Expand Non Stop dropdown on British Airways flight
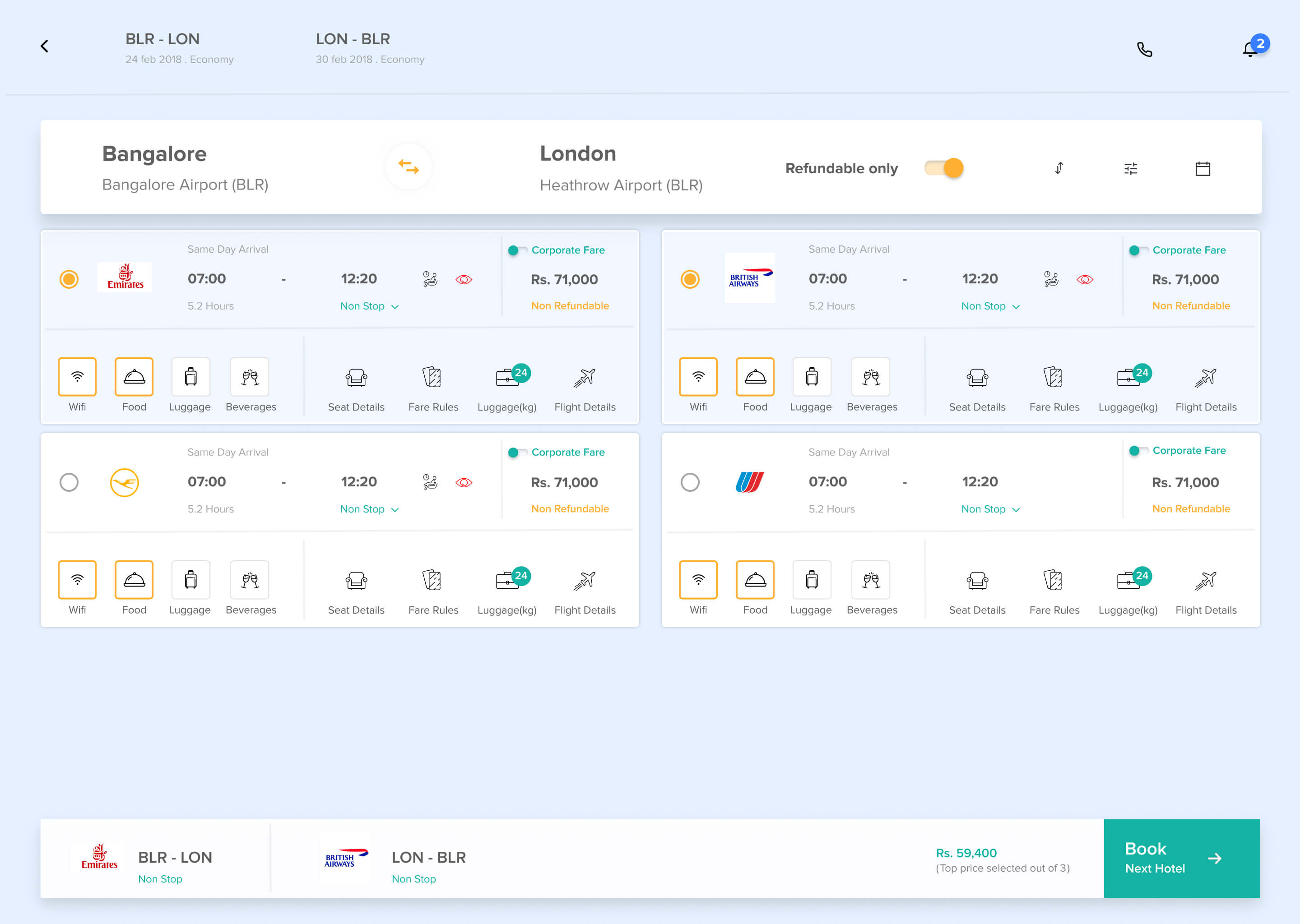The image size is (1300, 924). click(x=990, y=306)
